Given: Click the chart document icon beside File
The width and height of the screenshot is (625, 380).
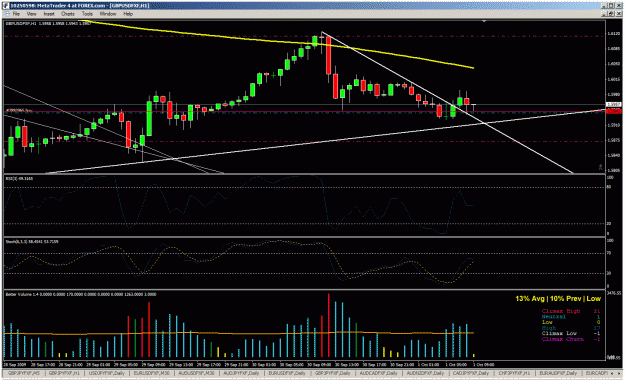Looking at the screenshot, I should point(6,14).
